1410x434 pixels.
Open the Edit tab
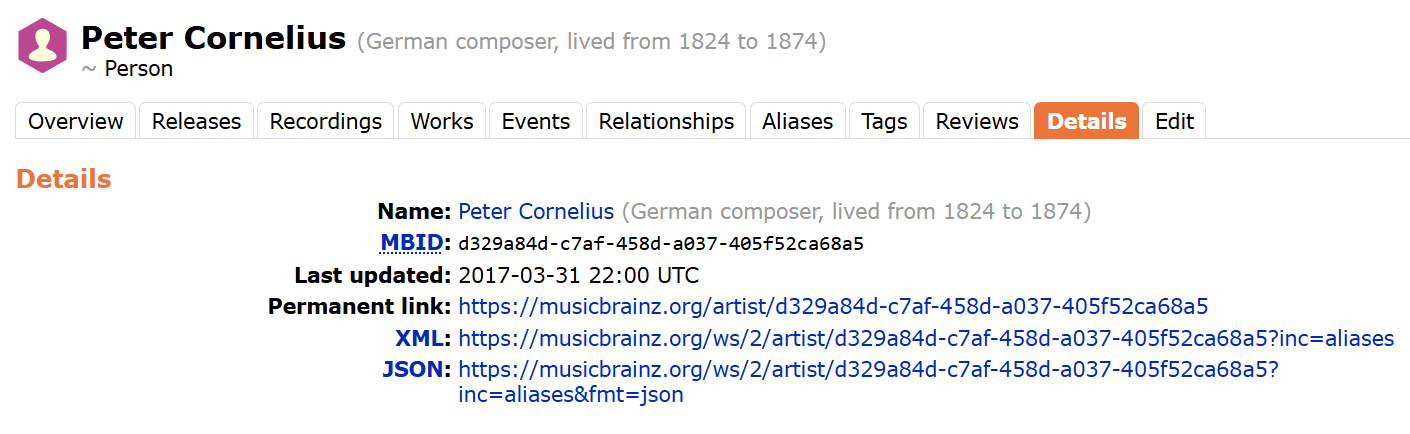pyautogui.click(x=1174, y=121)
